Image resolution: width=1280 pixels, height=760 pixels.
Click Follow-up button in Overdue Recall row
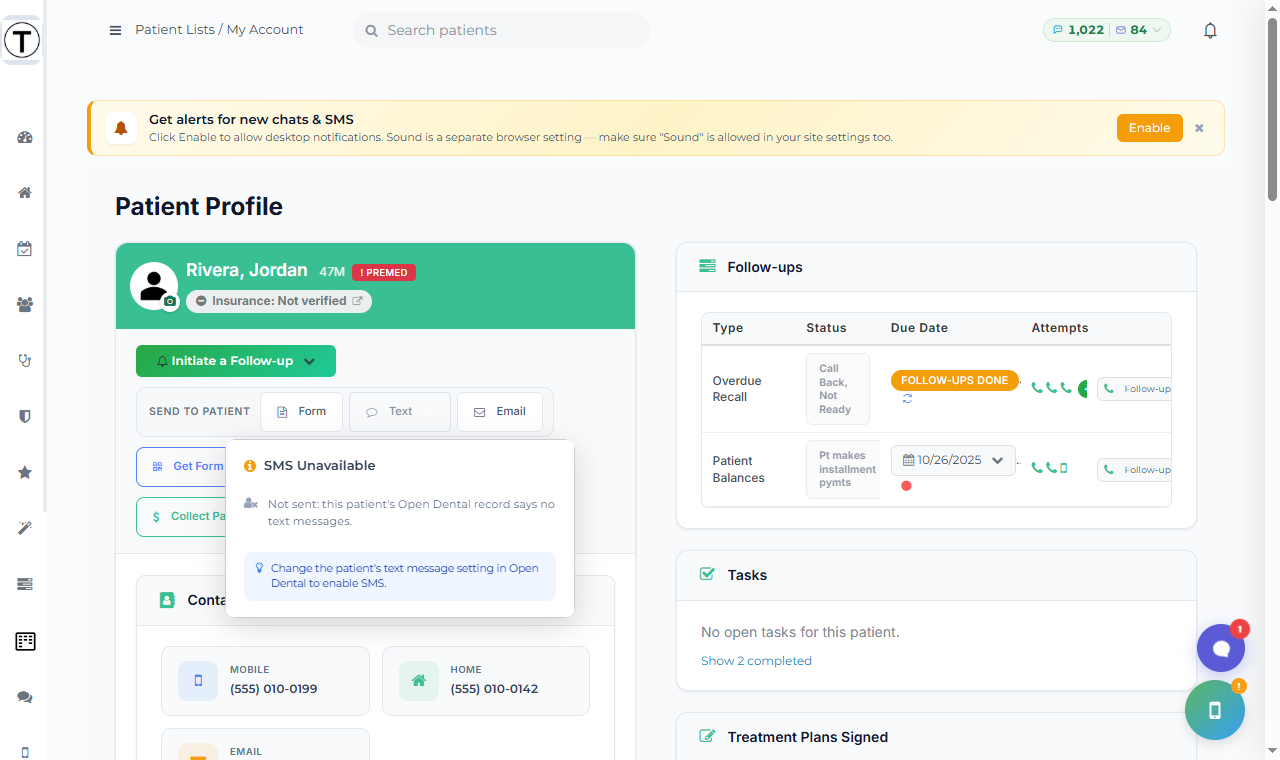click(1134, 388)
